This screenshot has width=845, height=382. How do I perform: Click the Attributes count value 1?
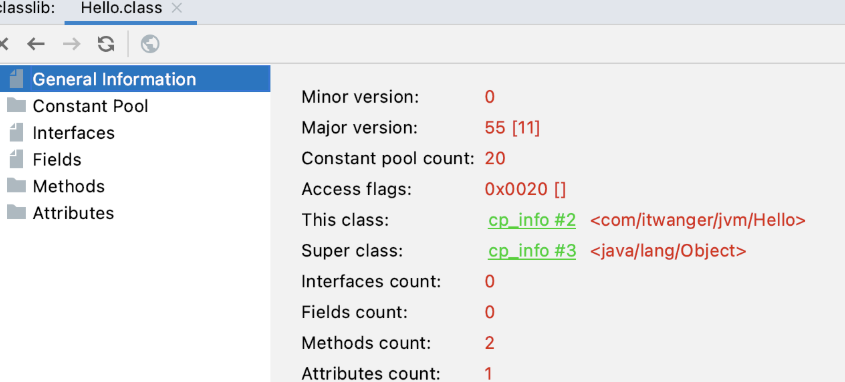click(489, 373)
